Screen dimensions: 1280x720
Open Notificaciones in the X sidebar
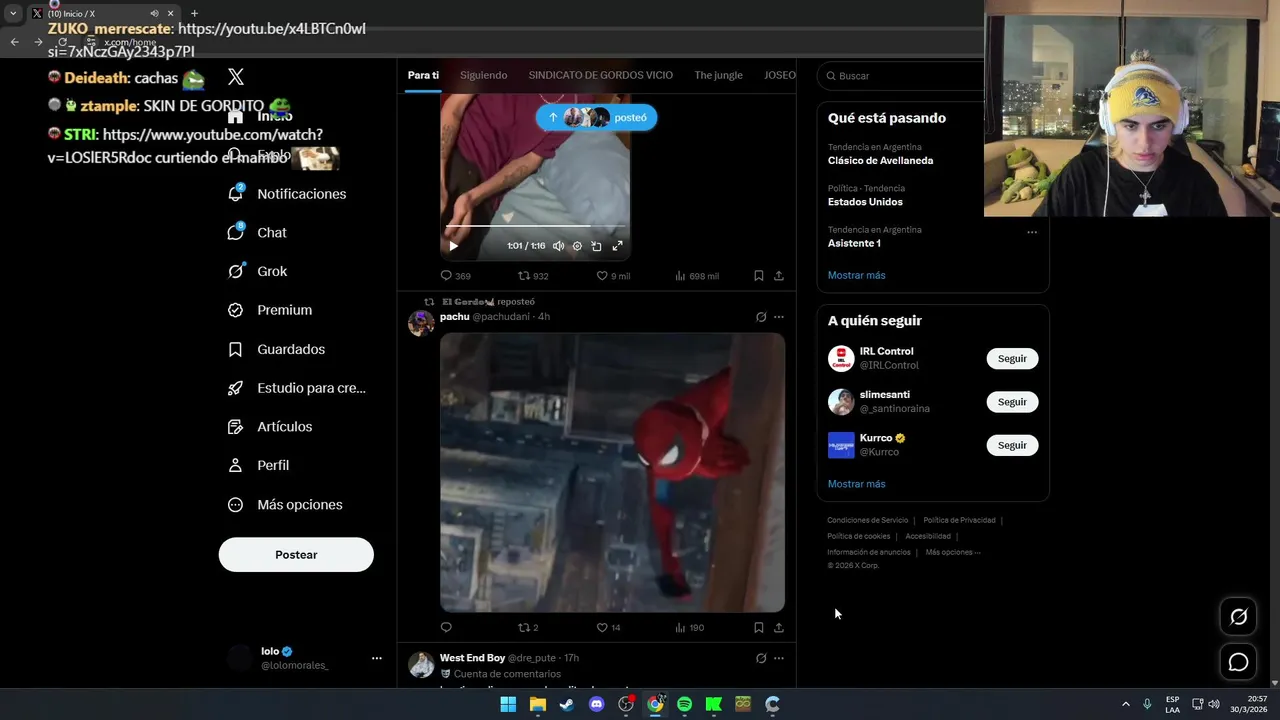click(x=286, y=194)
